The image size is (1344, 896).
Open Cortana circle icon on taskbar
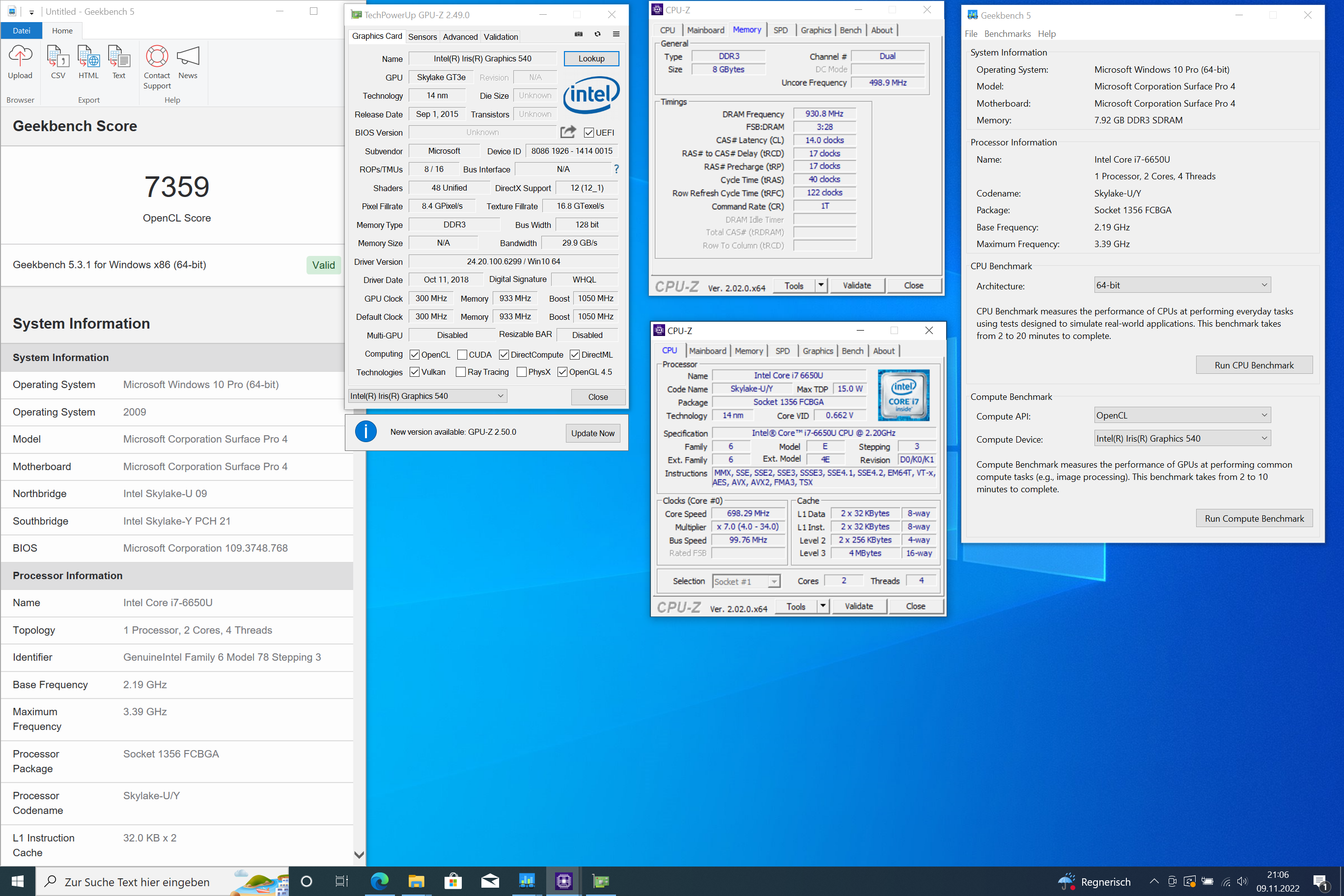[x=307, y=881]
